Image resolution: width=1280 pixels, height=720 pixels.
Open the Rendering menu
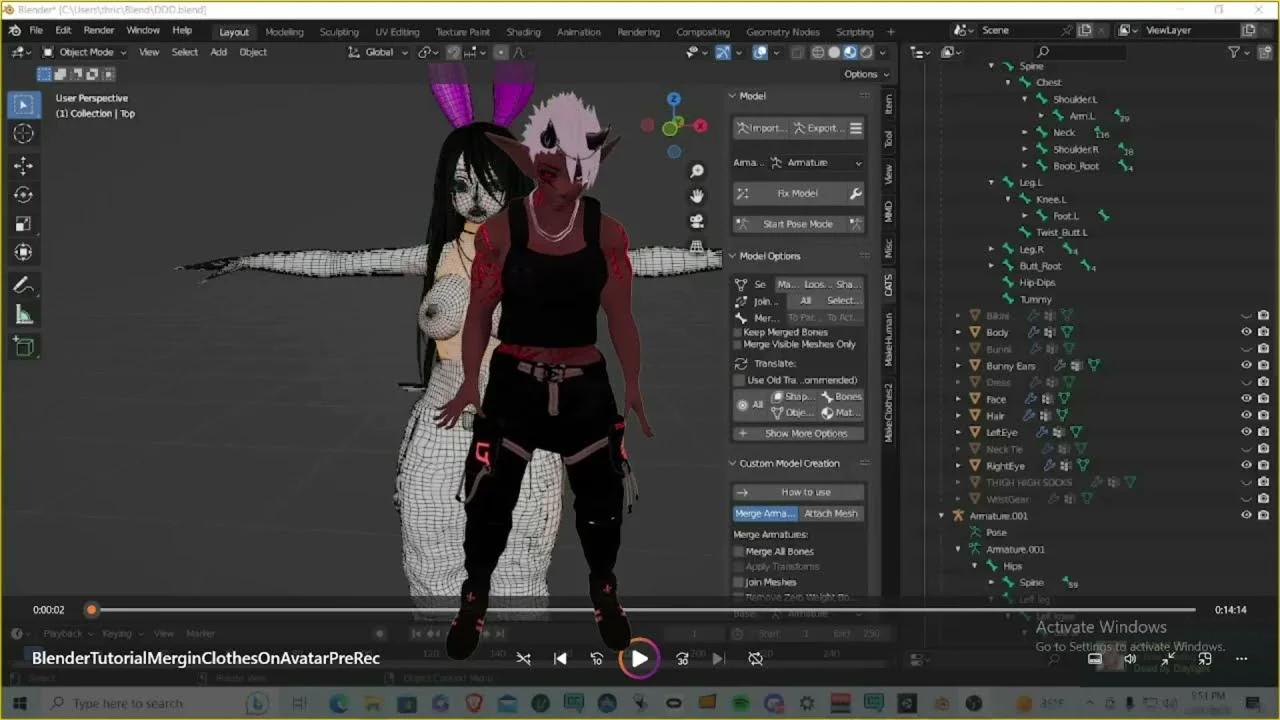(x=639, y=31)
